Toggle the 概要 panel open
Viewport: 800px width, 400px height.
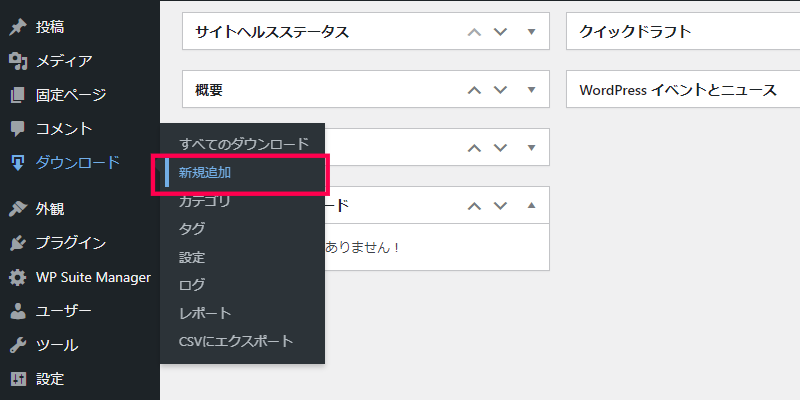tap(532, 90)
